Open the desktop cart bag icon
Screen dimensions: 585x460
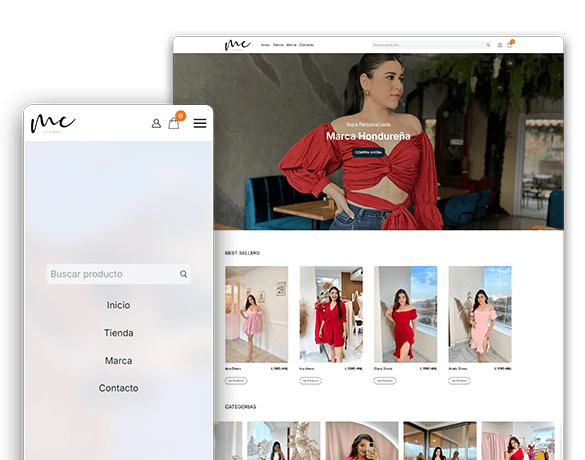[x=510, y=45]
